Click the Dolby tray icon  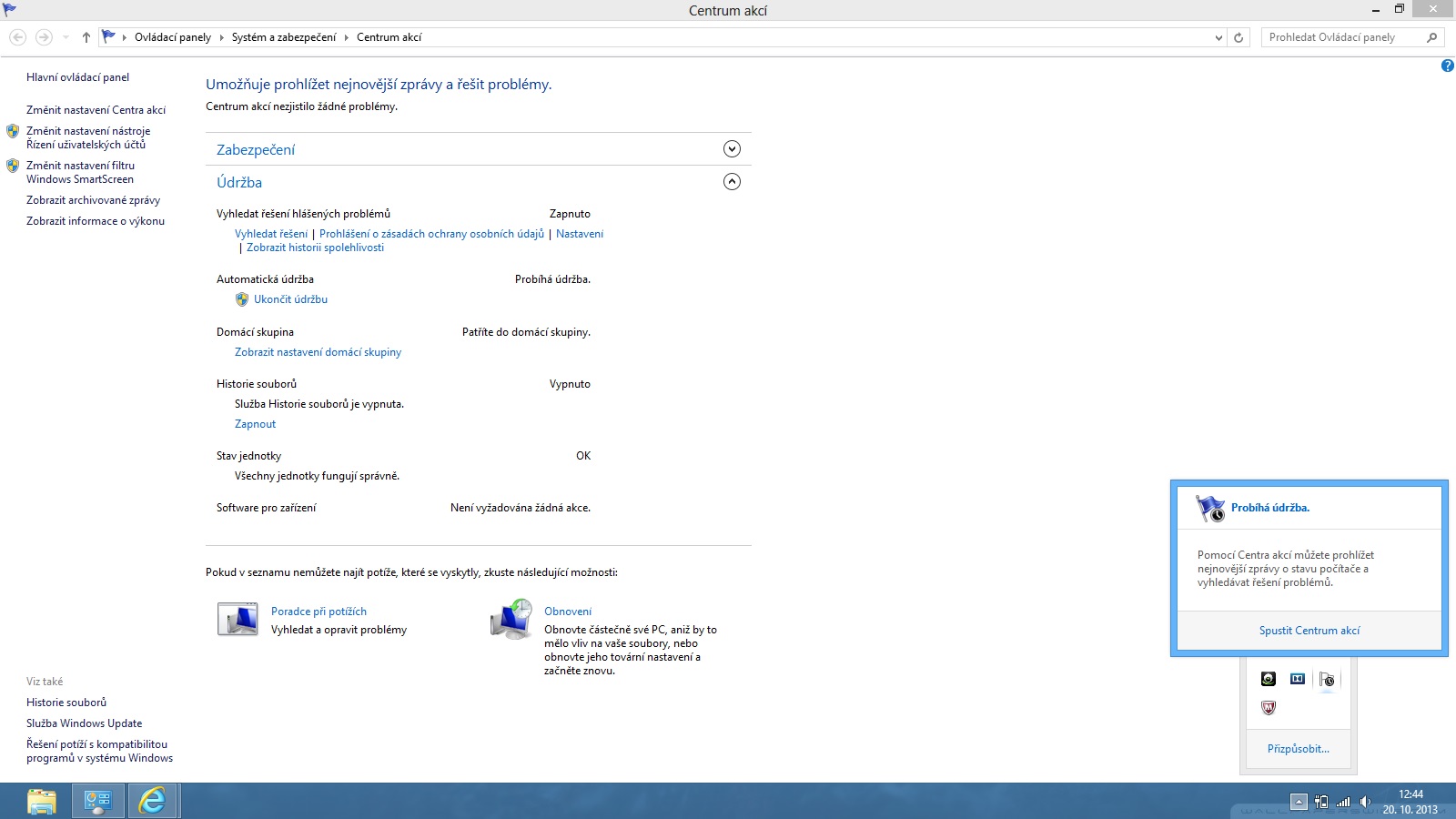(x=1298, y=679)
